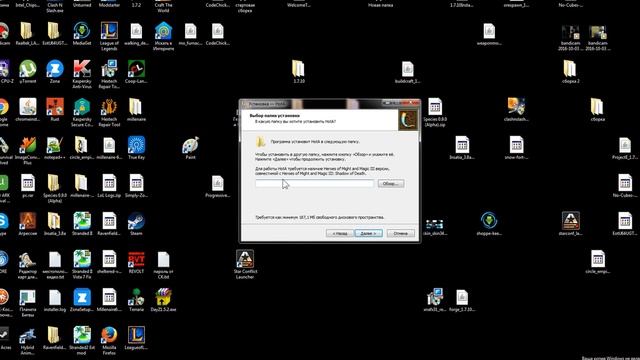Select the chromeinst Java installer icon

[x=28, y=110]
